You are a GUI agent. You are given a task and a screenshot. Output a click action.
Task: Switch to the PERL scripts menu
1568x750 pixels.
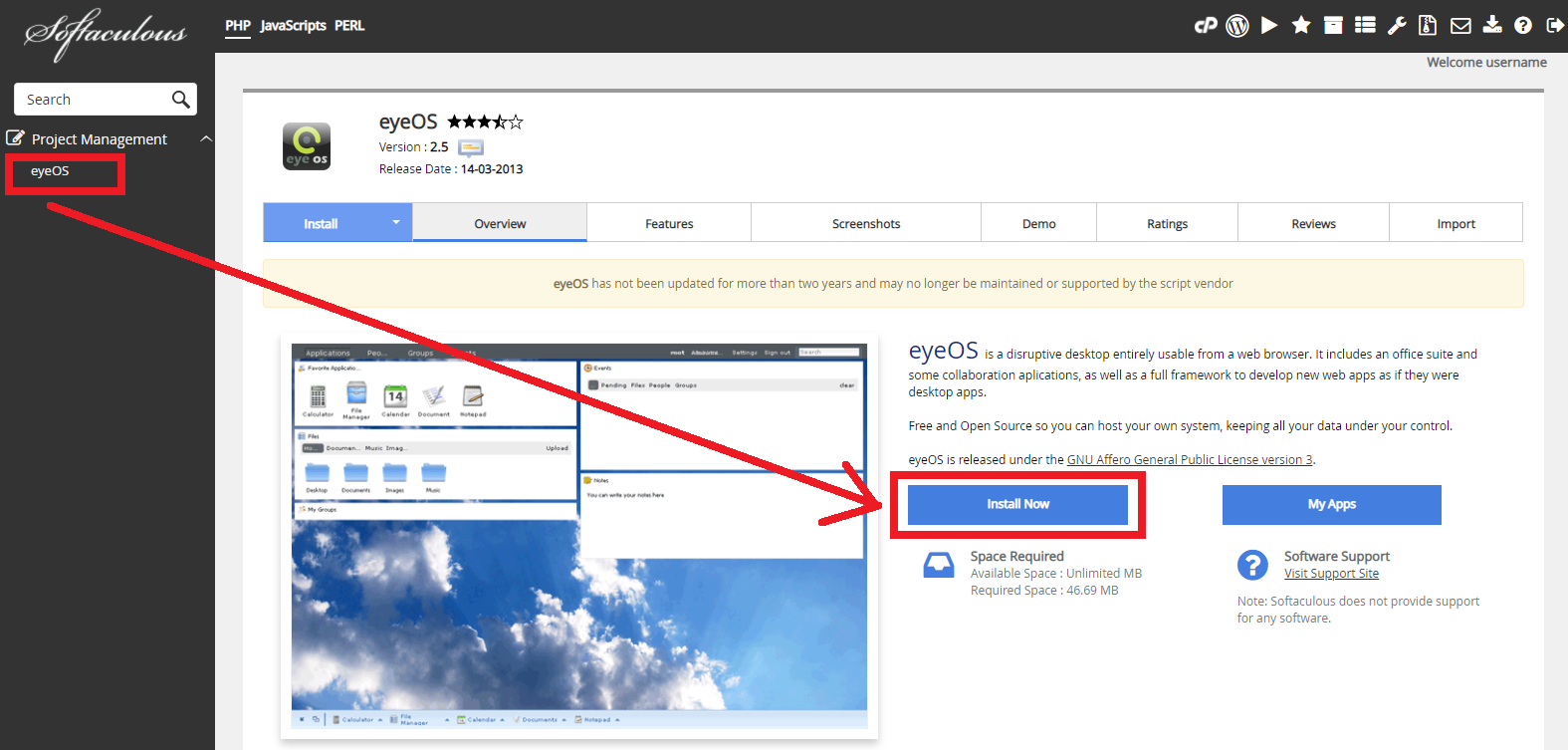(349, 26)
